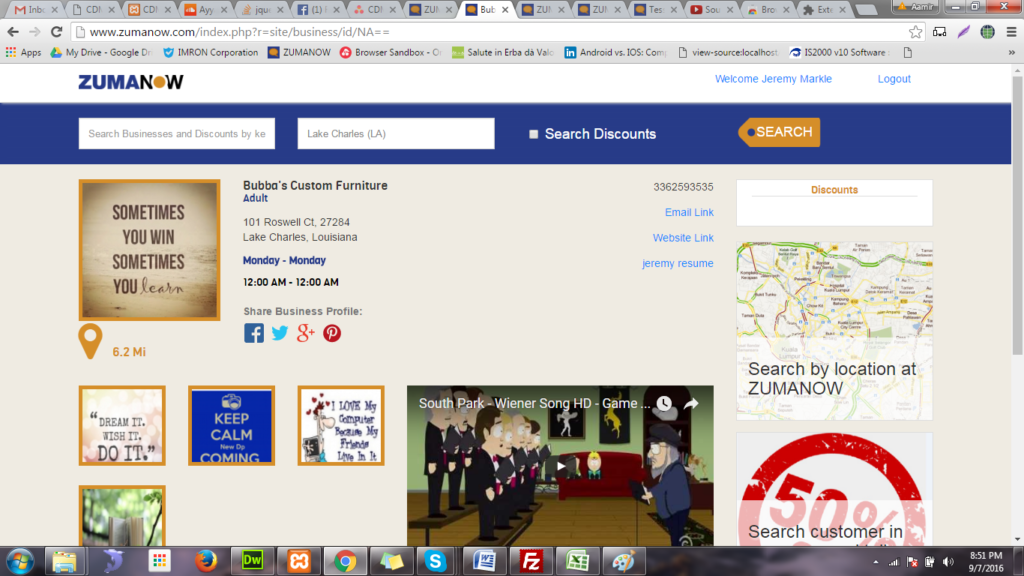
Task: Open File Explorer from the taskbar
Action: coord(64,561)
